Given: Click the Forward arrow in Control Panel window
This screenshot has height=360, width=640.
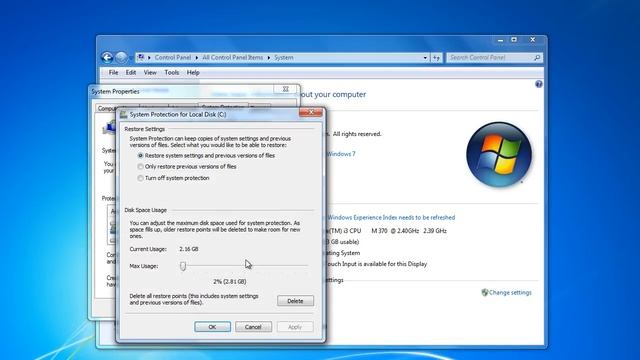Looking at the screenshot, I should coord(121,58).
